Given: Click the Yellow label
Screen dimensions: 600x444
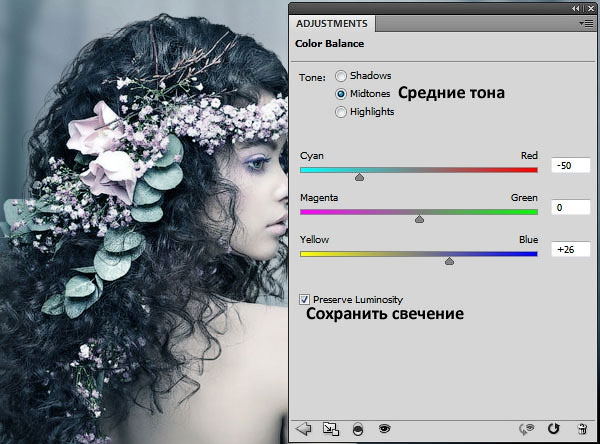Looking at the screenshot, I should point(315,240).
